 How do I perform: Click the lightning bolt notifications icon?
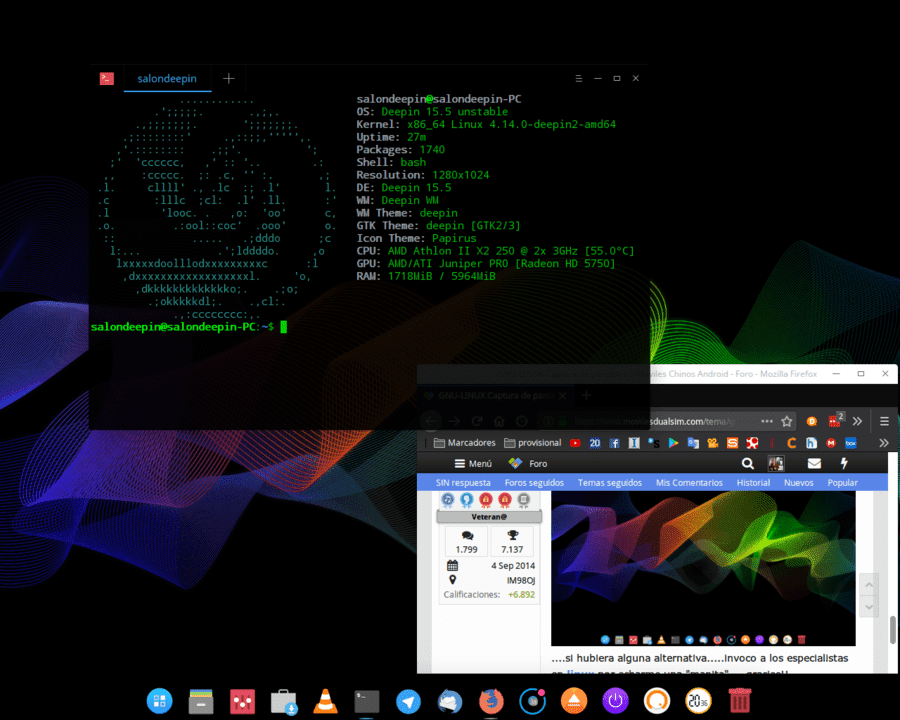point(844,463)
